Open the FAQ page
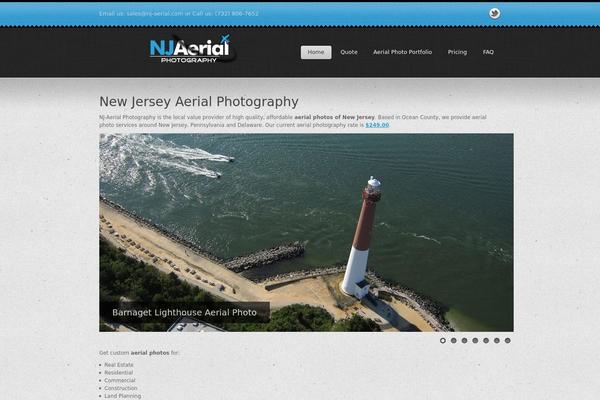 (488, 52)
